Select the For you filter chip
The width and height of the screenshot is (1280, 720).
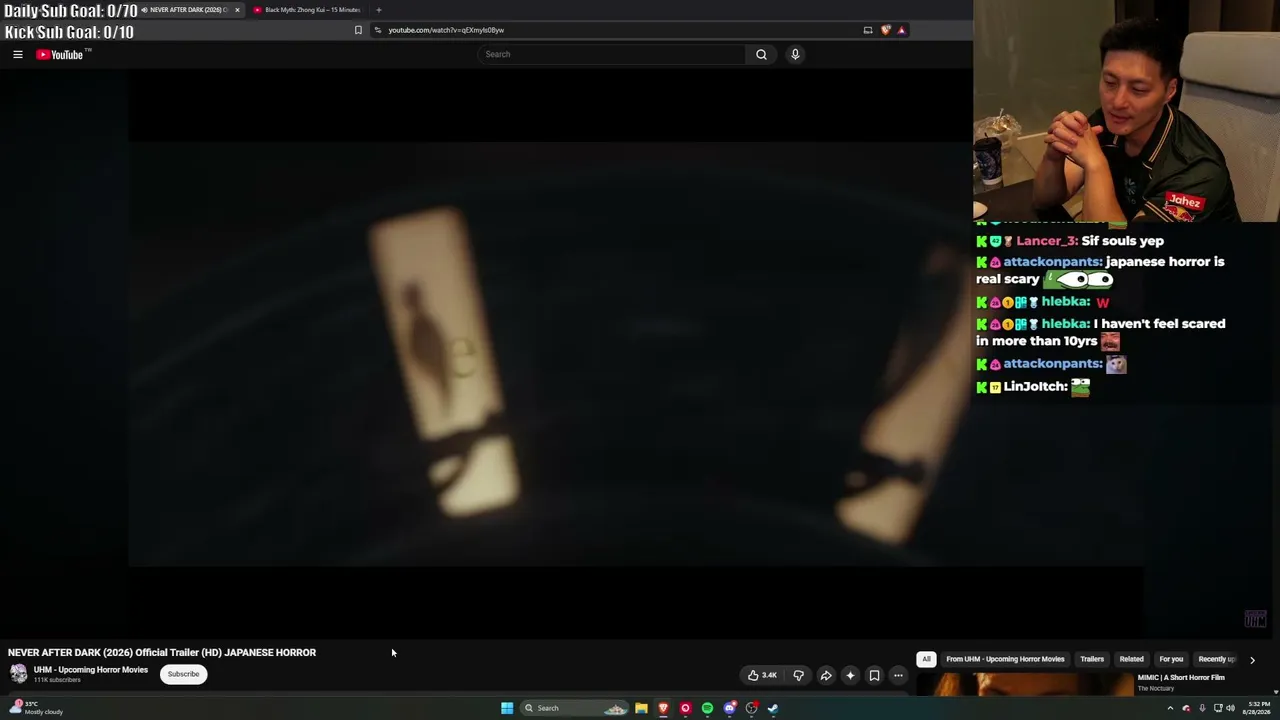point(1171,659)
